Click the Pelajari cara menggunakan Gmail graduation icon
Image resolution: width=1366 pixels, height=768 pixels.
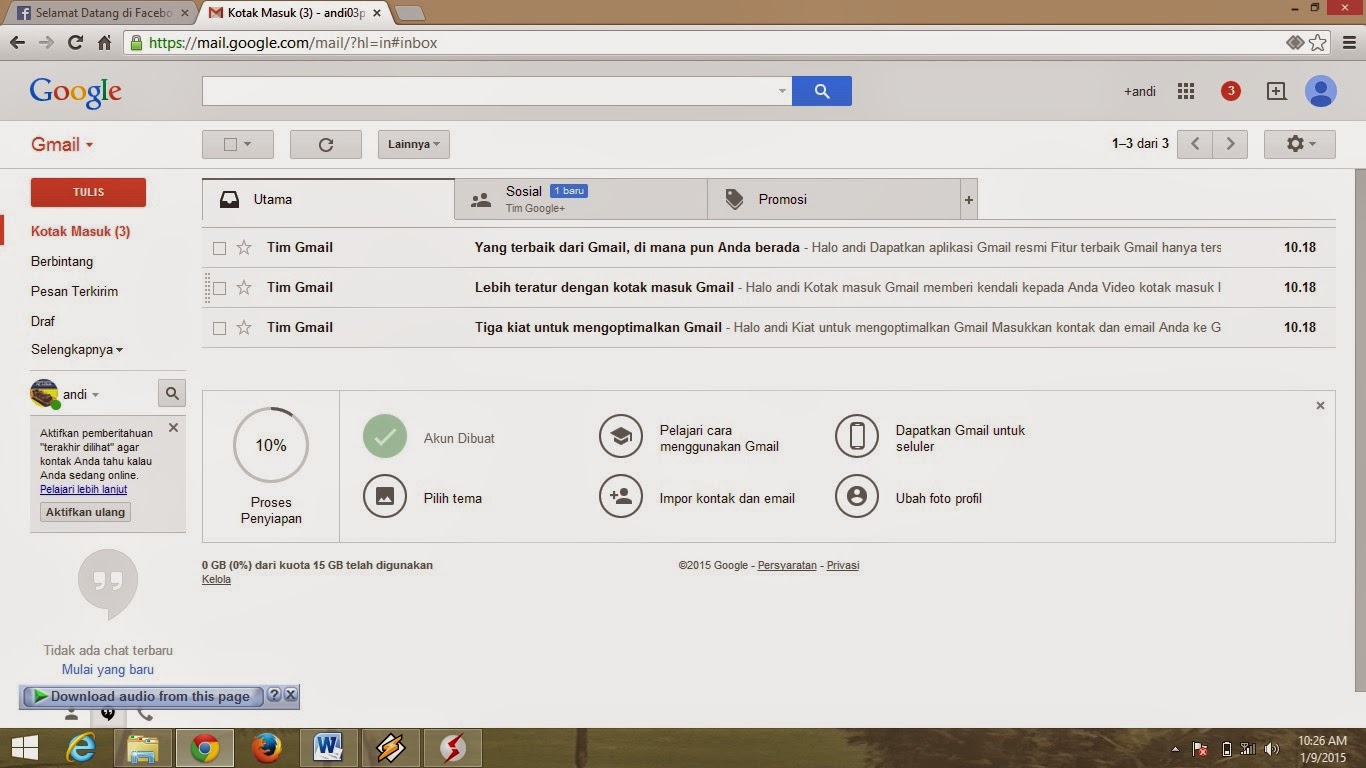coord(621,436)
